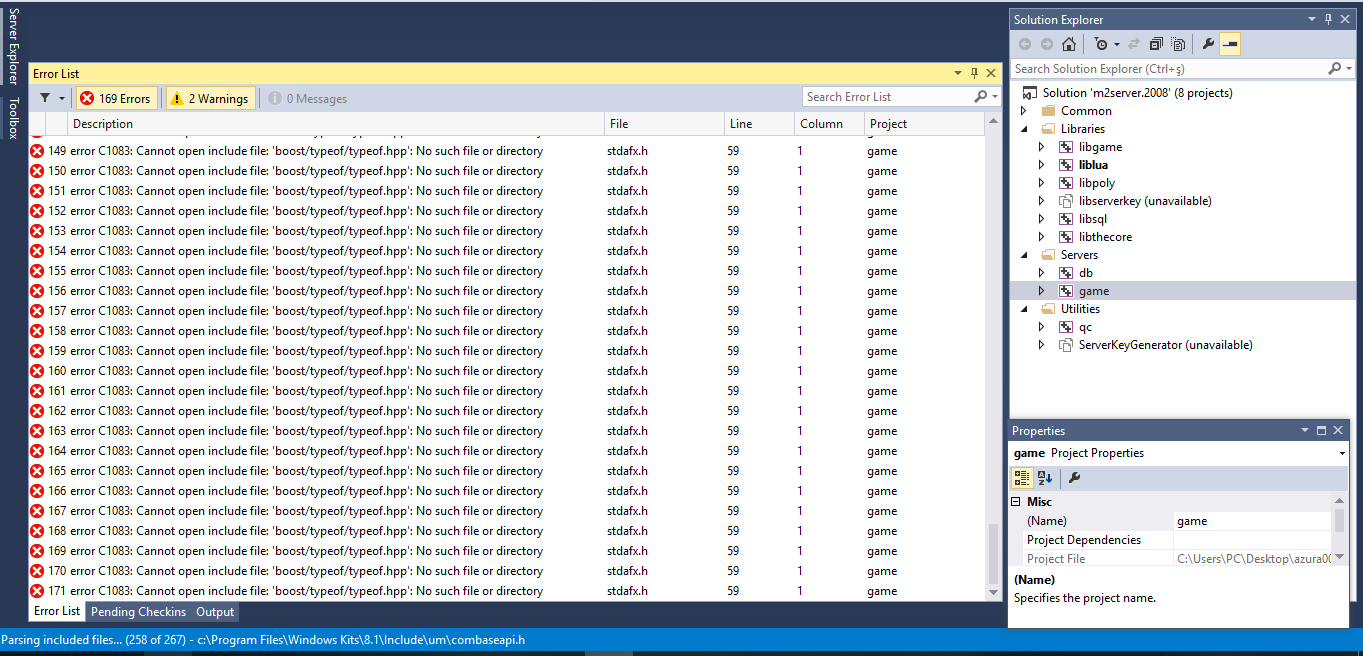This screenshot has width=1363, height=656.
Task: Open the Error List window position menu
Action: pyautogui.click(x=957, y=73)
